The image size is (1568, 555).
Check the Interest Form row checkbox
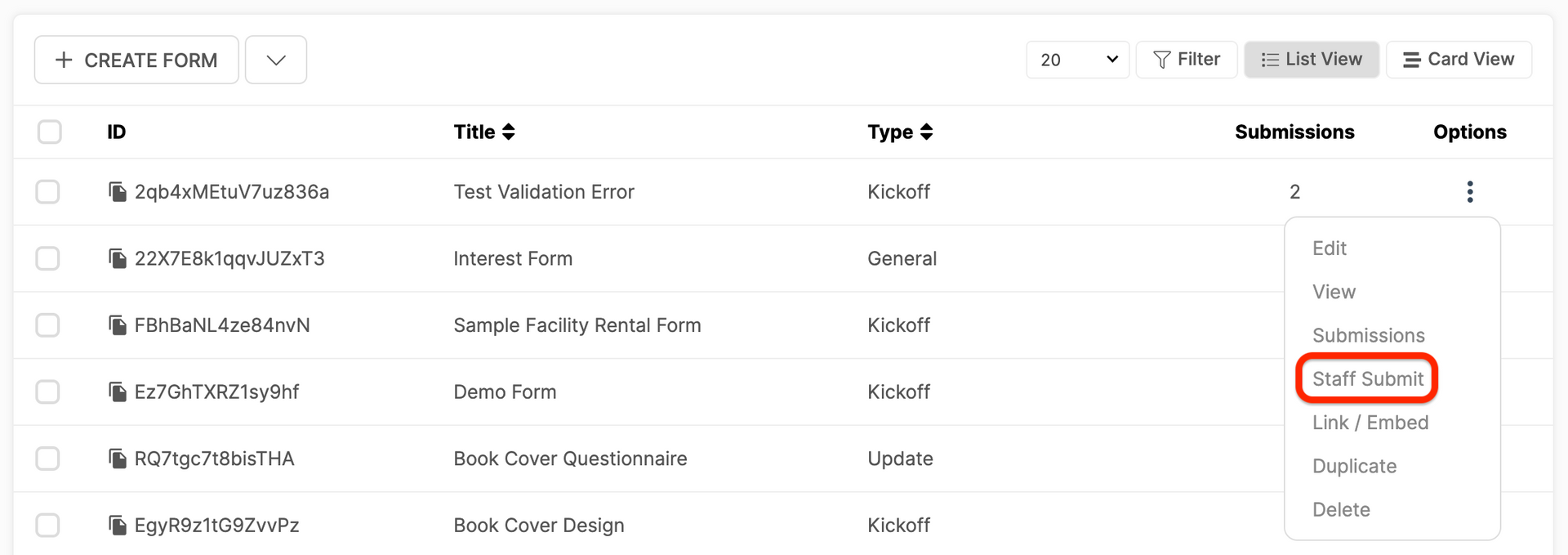tap(48, 259)
